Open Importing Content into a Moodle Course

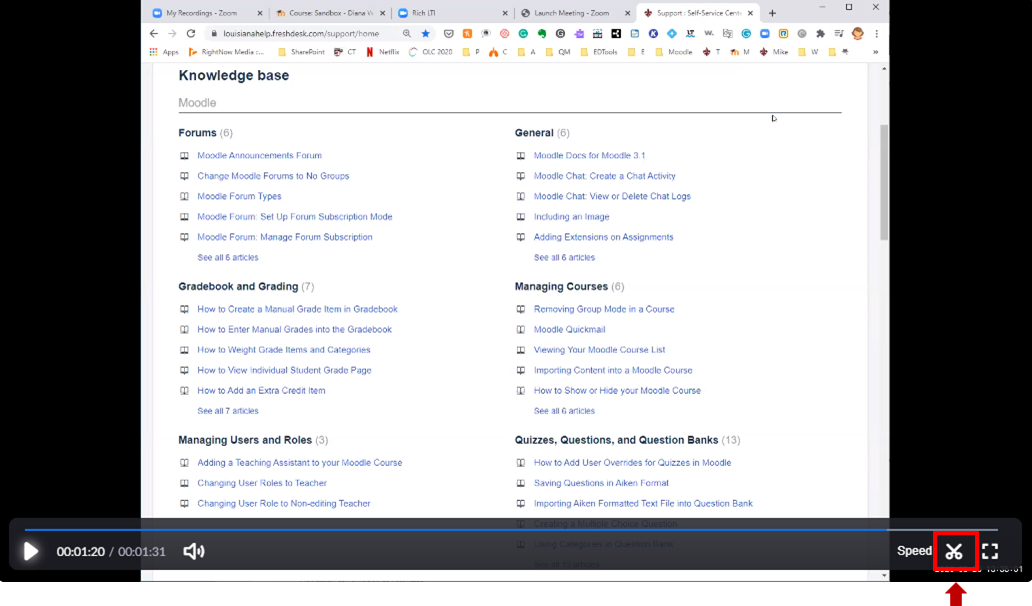click(x=613, y=370)
